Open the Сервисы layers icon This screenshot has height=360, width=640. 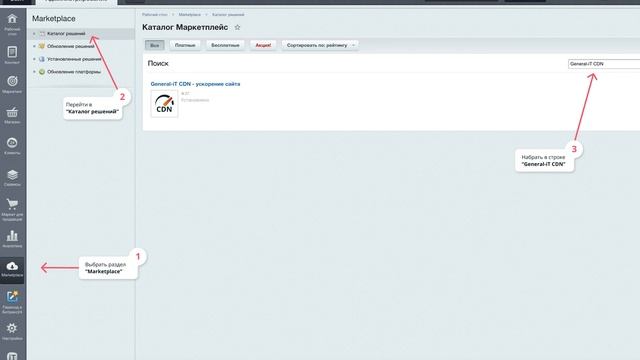click(12, 175)
